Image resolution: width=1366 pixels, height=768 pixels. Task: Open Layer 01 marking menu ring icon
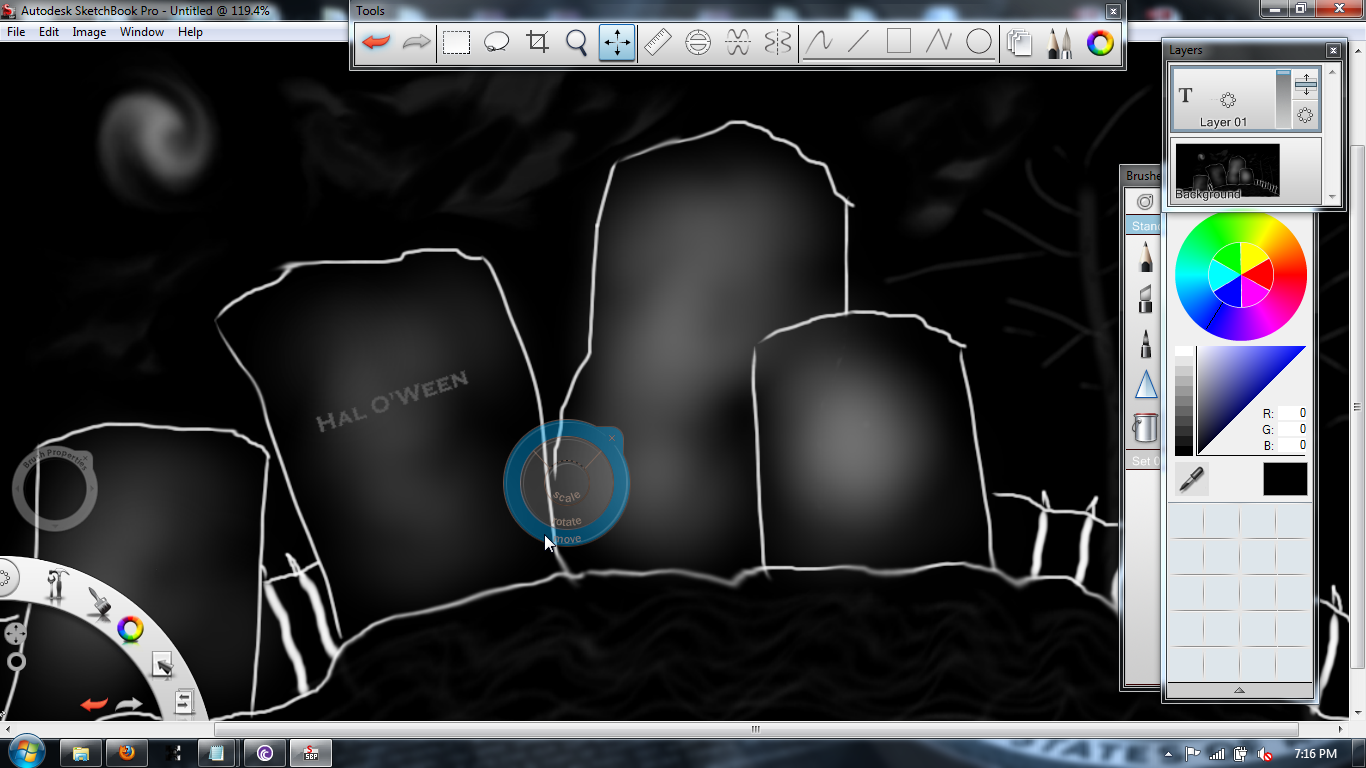pyautogui.click(x=1306, y=115)
